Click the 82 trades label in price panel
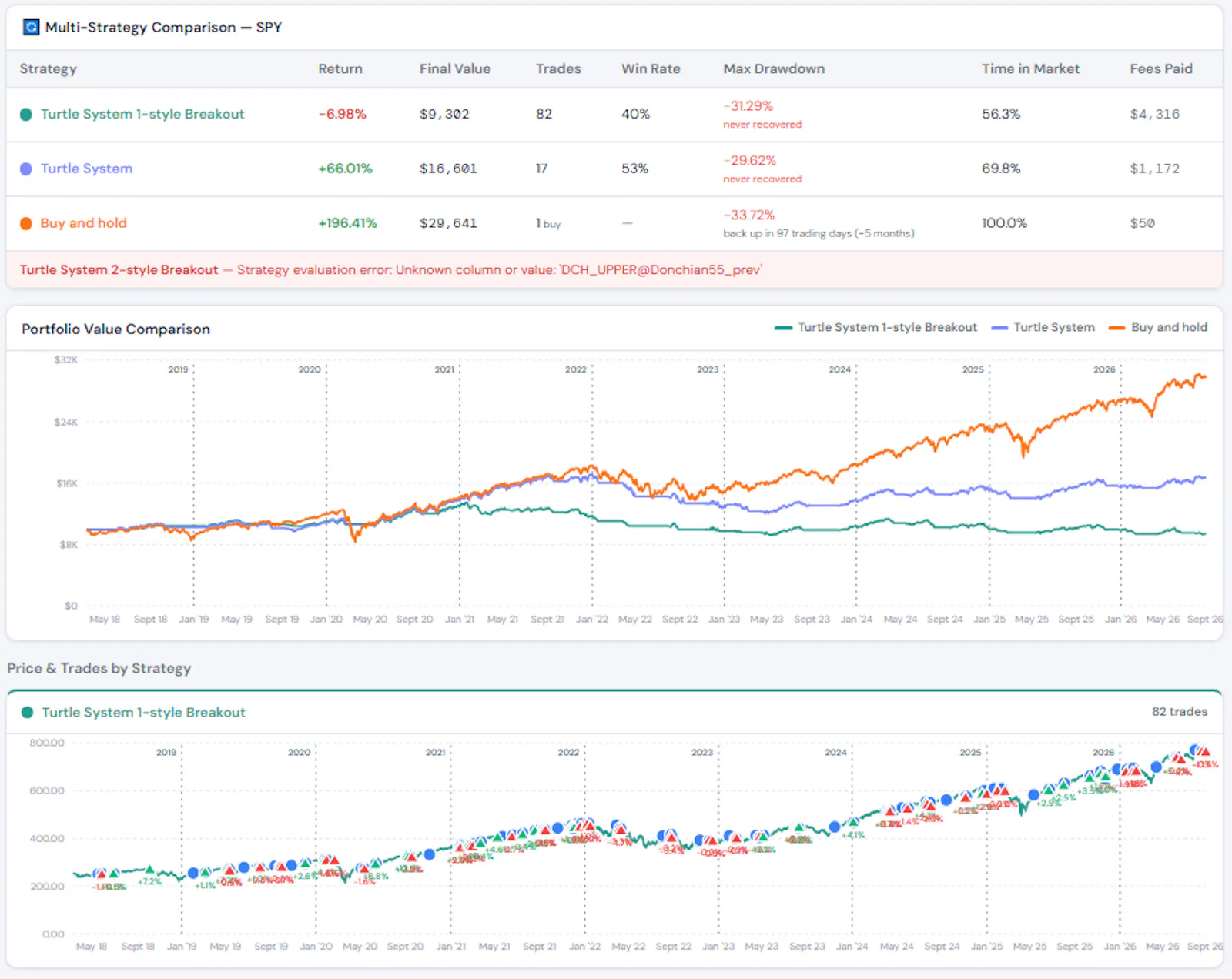Screen dimensions: 1232x979 coord(1180,712)
